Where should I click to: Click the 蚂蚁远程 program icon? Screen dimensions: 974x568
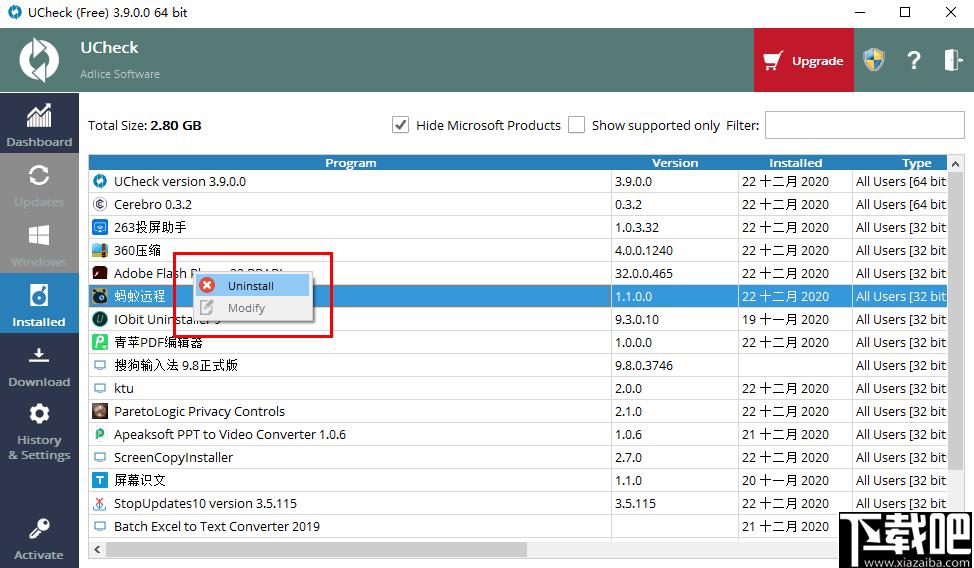(99, 296)
